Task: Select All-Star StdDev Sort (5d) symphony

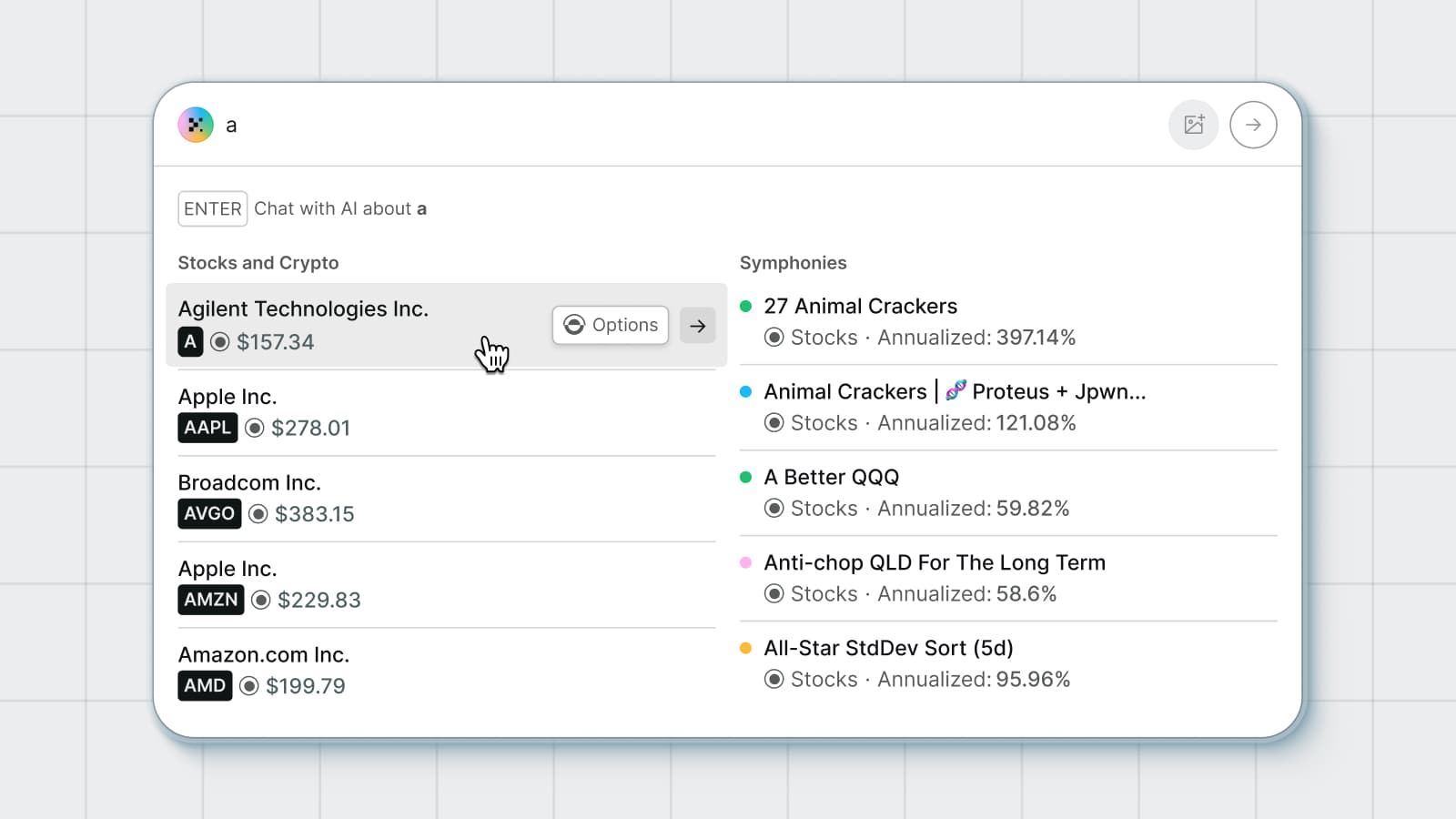Action: pyautogui.click(x=888, y=649)
